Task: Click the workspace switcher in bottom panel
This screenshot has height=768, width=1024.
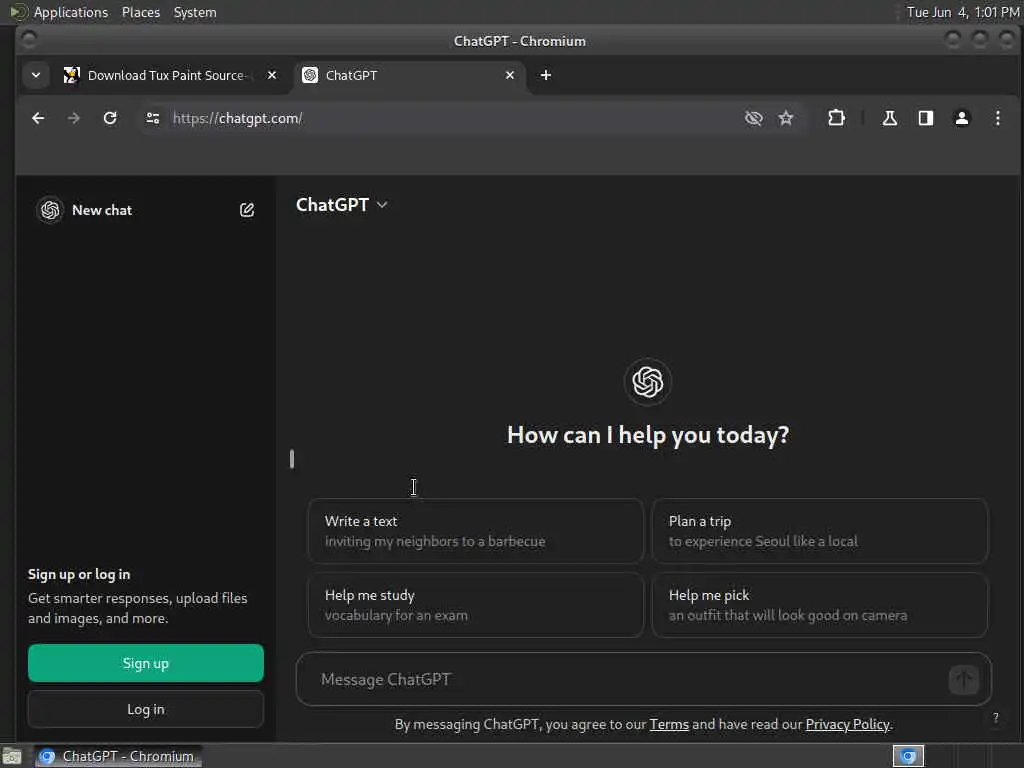Action: pyautogui.click(x=908, y=756)
